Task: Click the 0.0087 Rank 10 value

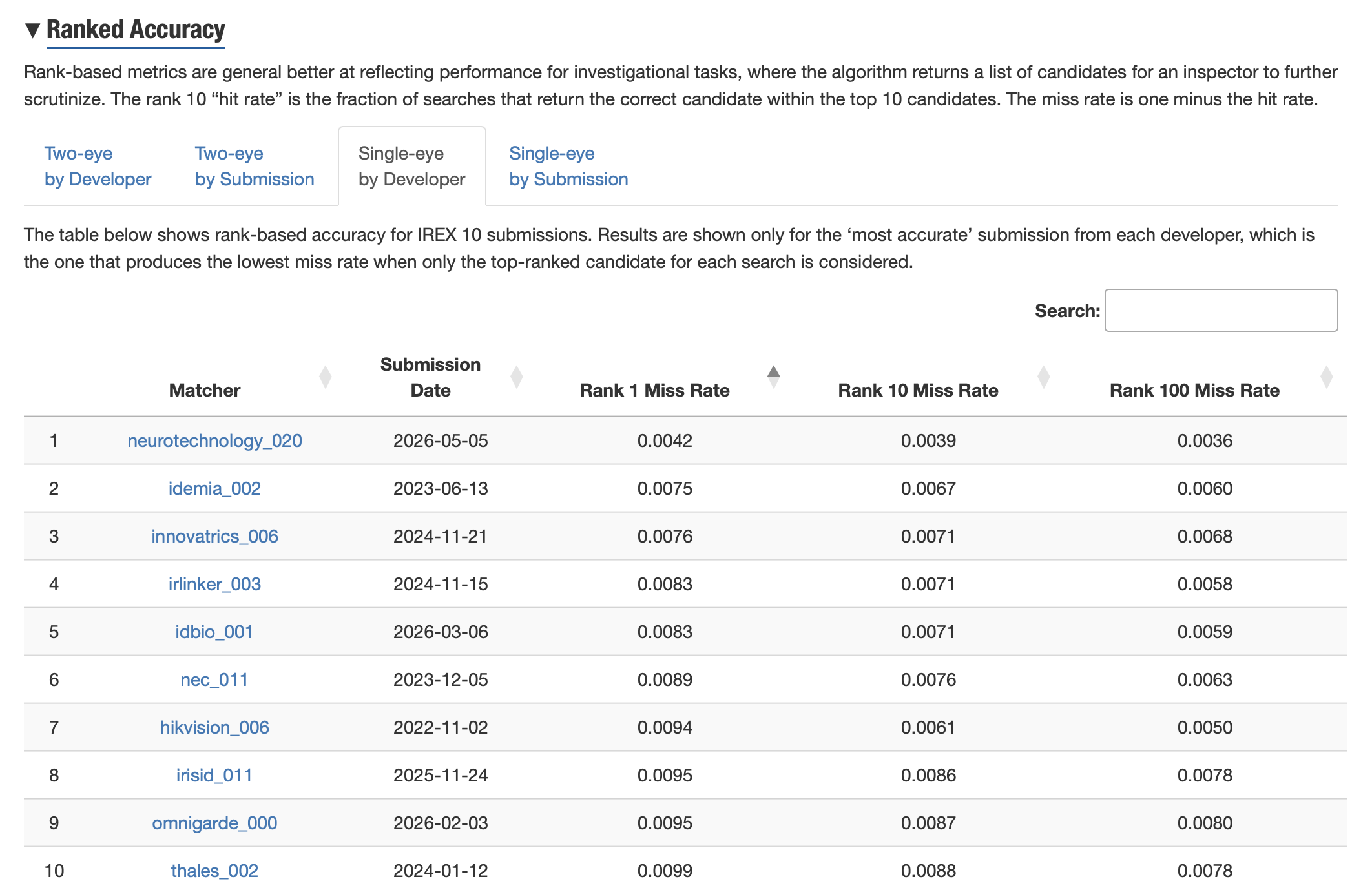Action: (x=928, y=823)
